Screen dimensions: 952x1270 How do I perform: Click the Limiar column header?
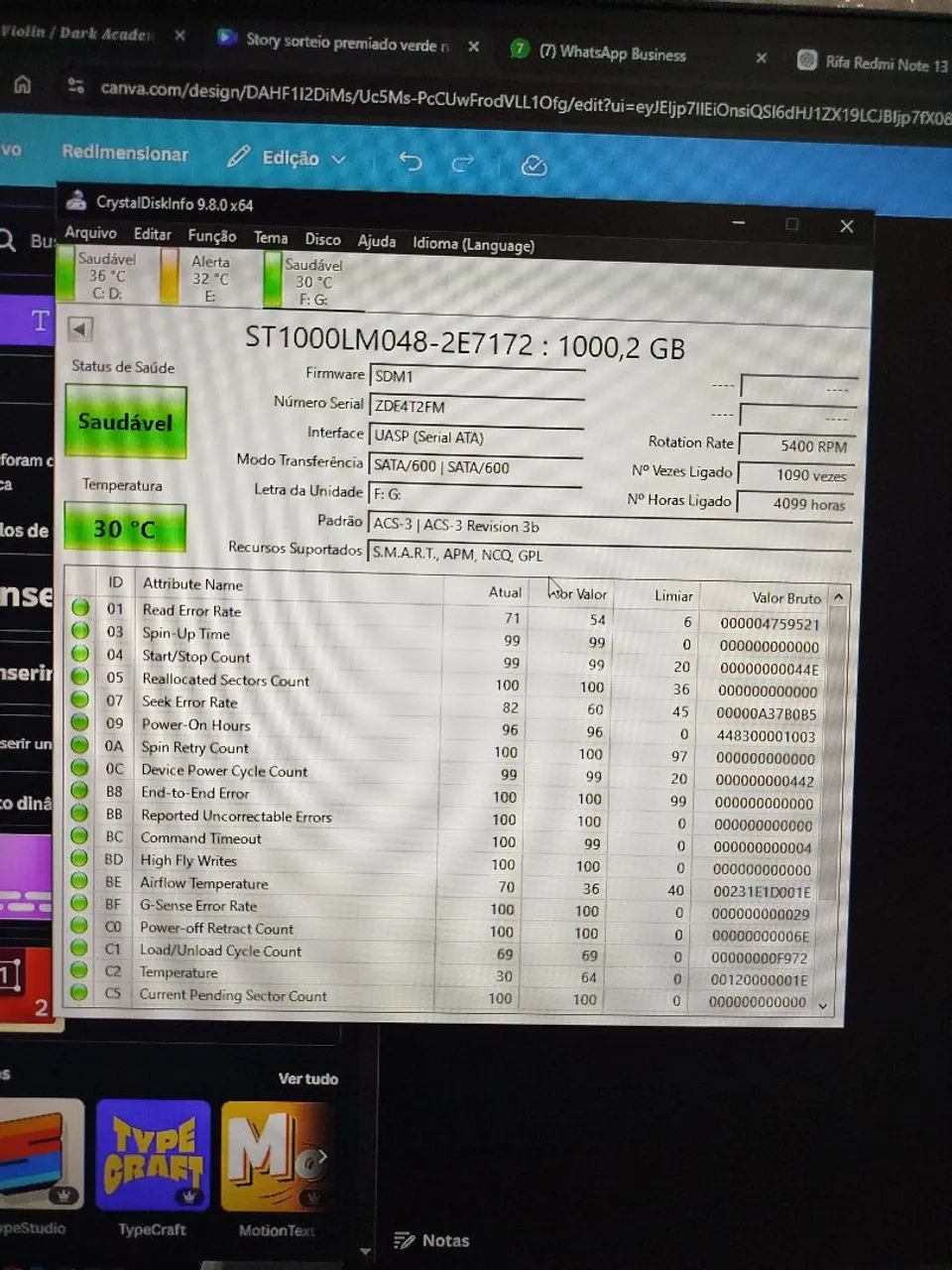[673, 596]
